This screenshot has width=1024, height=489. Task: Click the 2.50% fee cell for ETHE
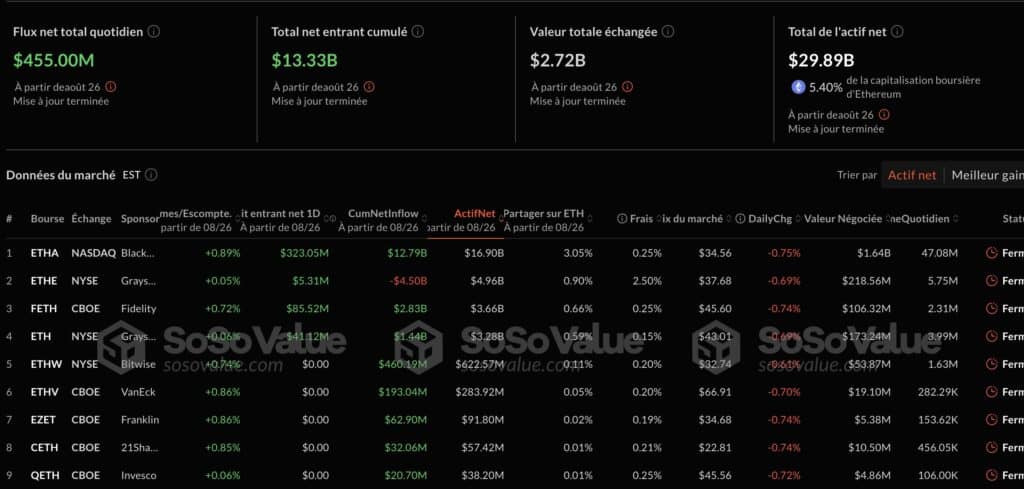(x=647, y=281)
